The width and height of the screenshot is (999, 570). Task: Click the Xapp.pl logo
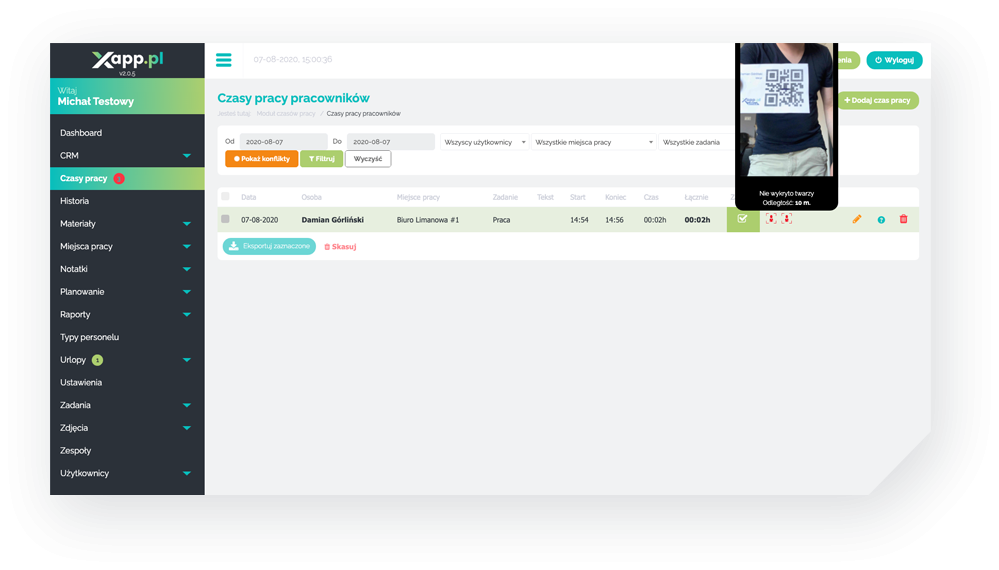tap(127, 60)
